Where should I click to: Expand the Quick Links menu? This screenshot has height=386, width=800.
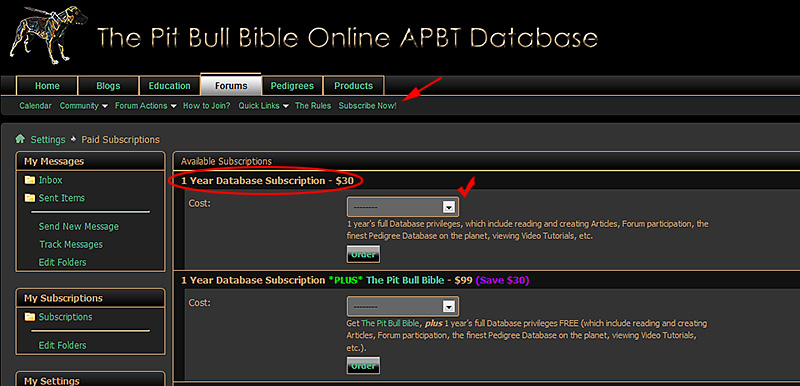click(x=263, y=106)
